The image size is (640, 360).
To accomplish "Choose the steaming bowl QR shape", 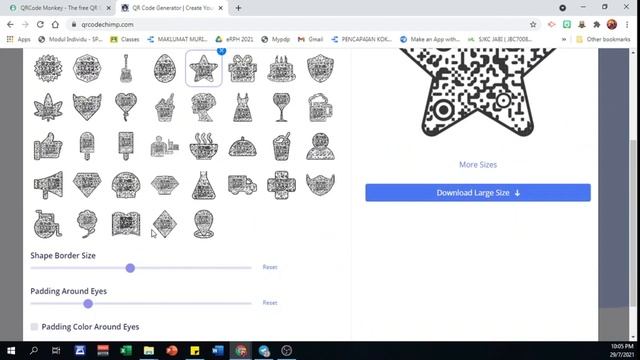I will (x=204, y=146).
